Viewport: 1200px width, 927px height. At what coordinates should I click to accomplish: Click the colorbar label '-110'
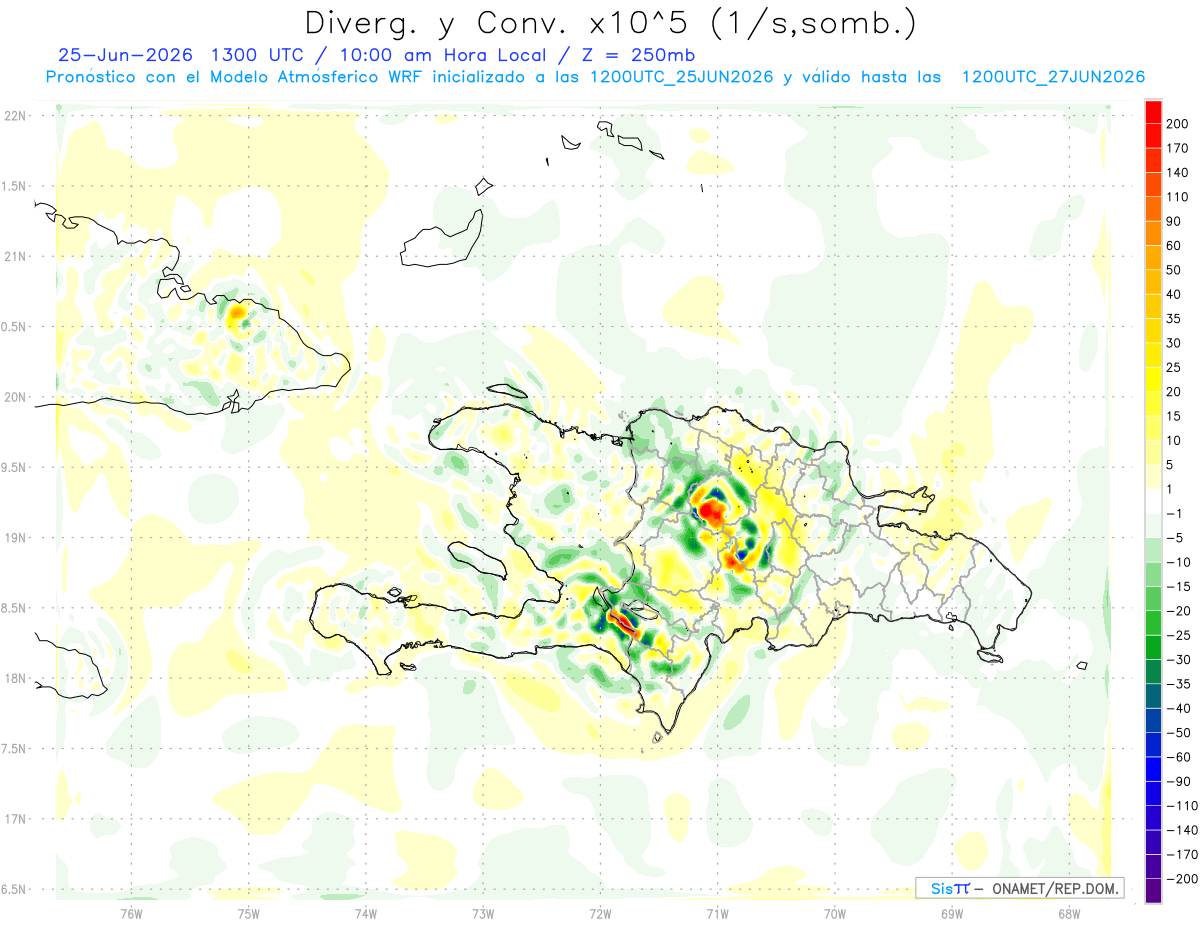[1181, 805]
